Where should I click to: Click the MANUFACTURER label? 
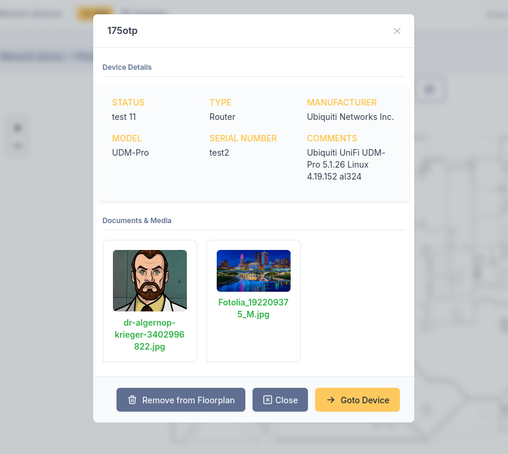click(342, 102)
